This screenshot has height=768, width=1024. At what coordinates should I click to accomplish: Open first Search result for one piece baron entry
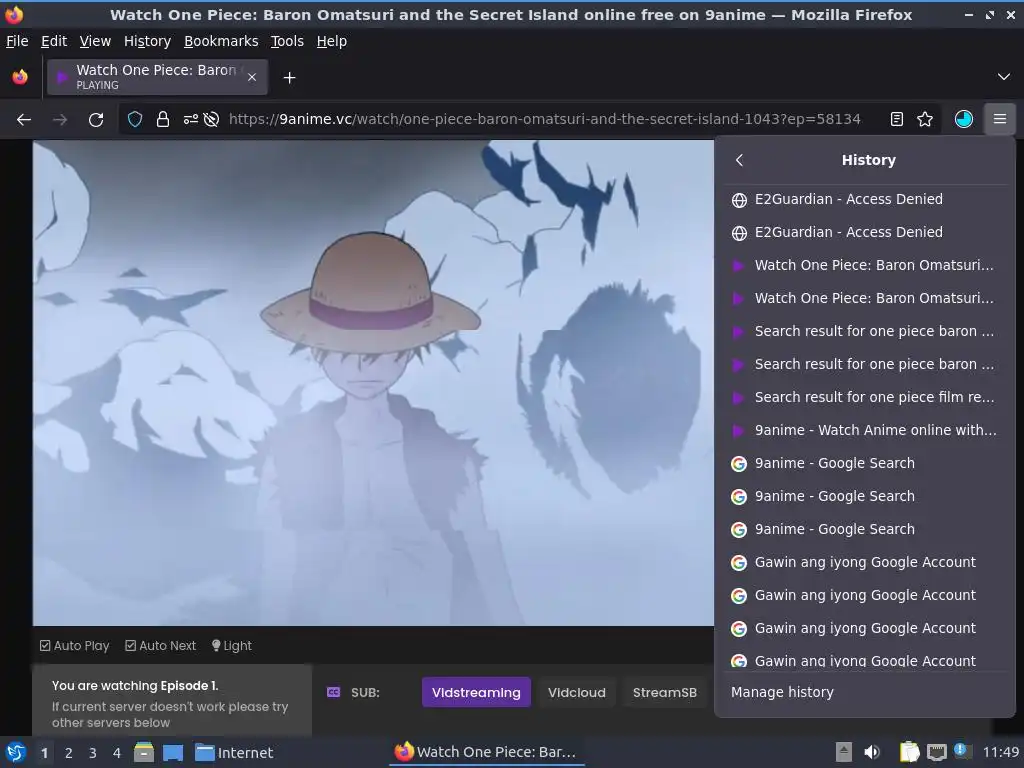click(865, 331)
